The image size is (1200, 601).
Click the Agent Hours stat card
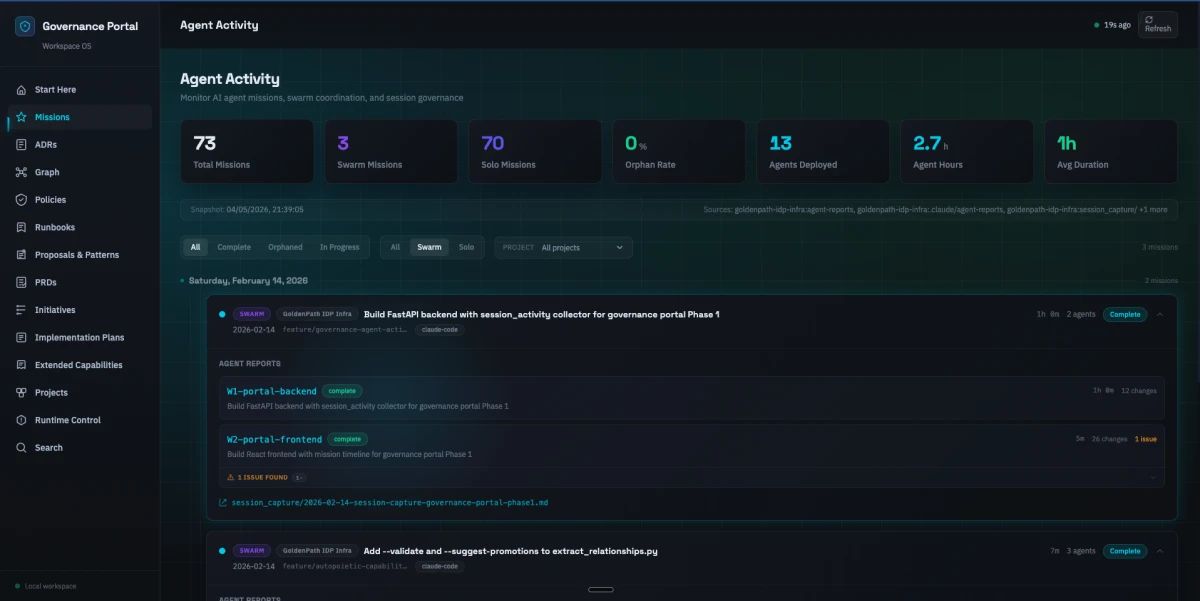(967, 152)
